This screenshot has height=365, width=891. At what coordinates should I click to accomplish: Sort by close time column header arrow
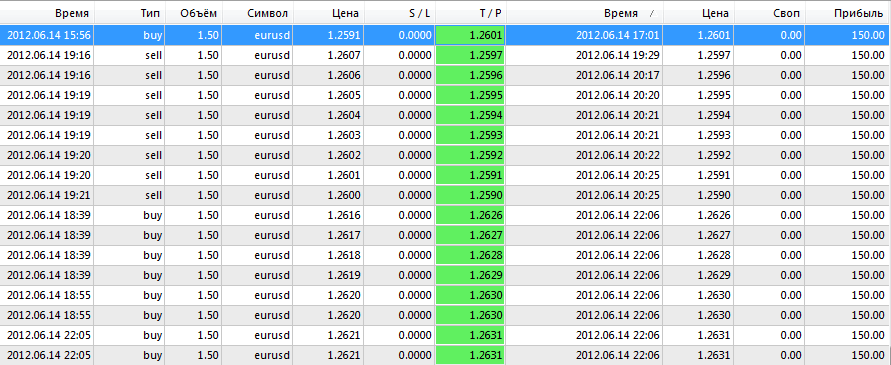pyautogui.click(x=651, y=13)
